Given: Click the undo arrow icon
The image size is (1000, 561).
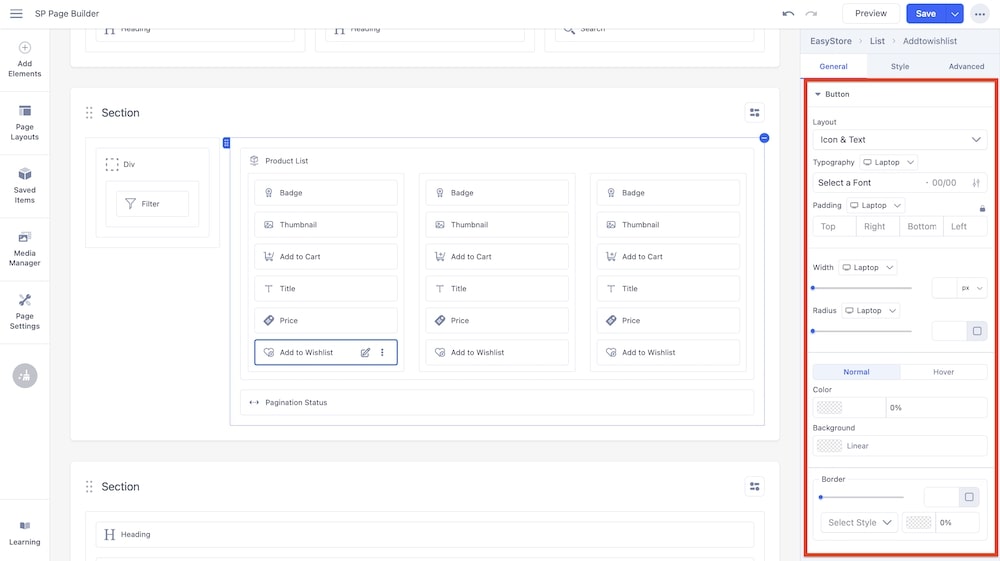Looking at the screenshot, I should point(788,14).
